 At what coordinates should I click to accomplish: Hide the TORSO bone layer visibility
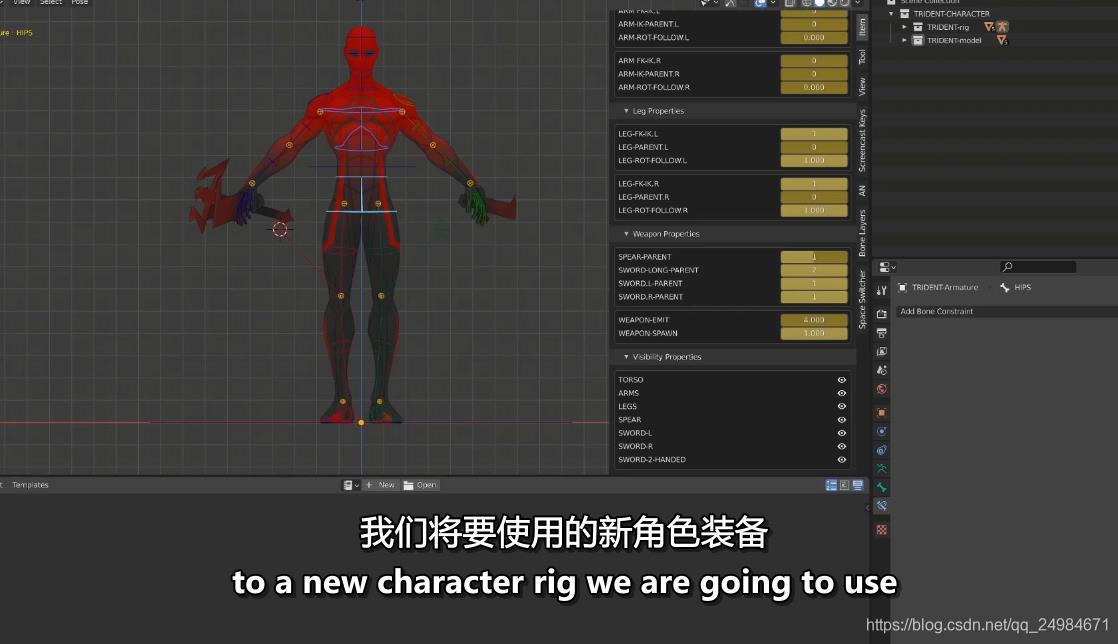click(841, 380)
